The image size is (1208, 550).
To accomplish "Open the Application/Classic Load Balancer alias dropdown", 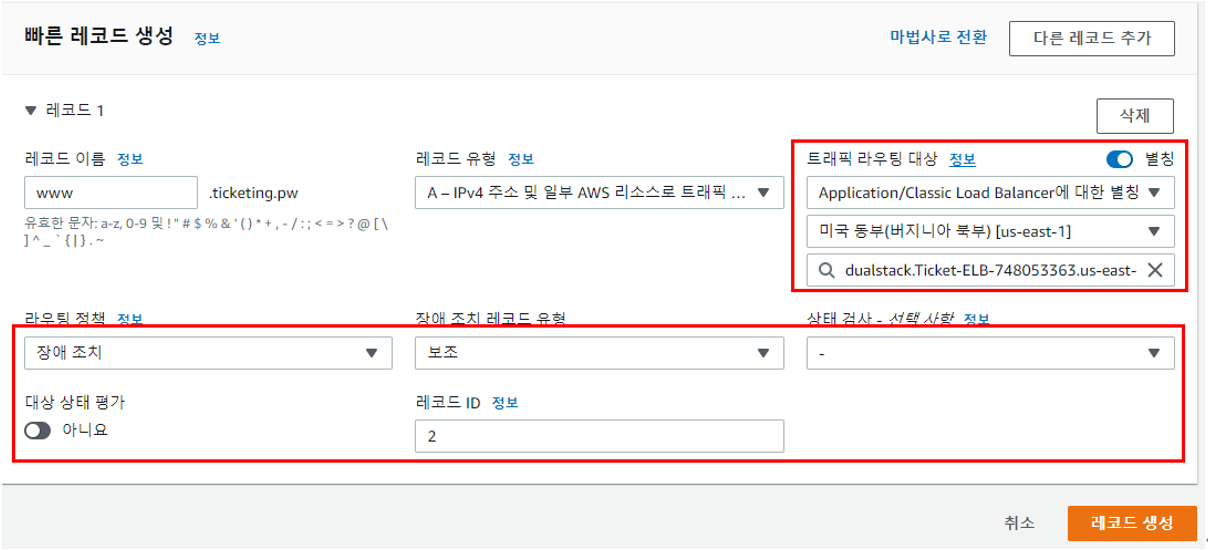I will (990, 192).
